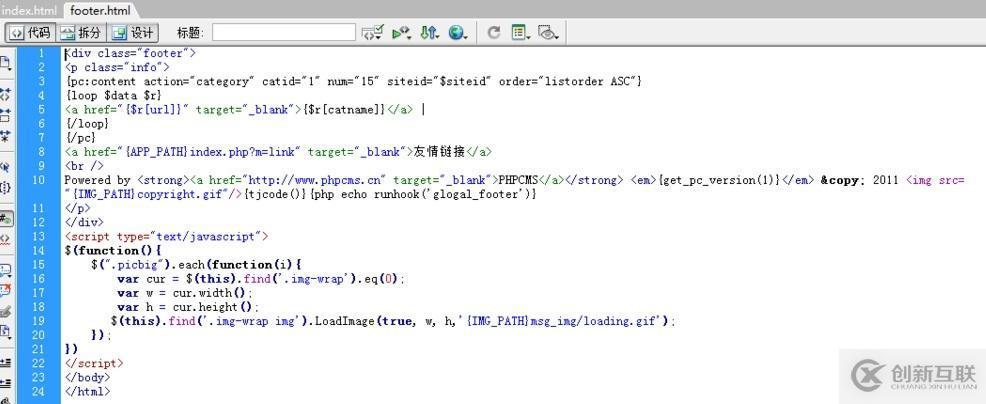The height and width of the screenshot is (404, 986).
Task: Open the preview in browser globe menu
Action: (x=458, y=33)
